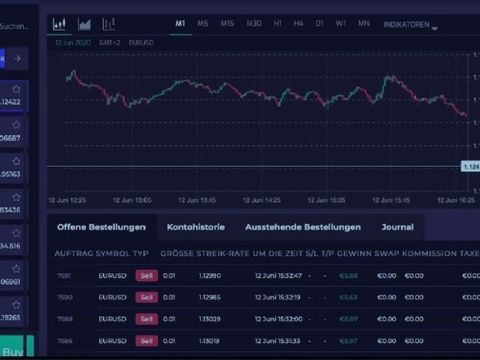The image size is (480, 360).
Task: Click the price marker on chart axis
Action: 470,166
